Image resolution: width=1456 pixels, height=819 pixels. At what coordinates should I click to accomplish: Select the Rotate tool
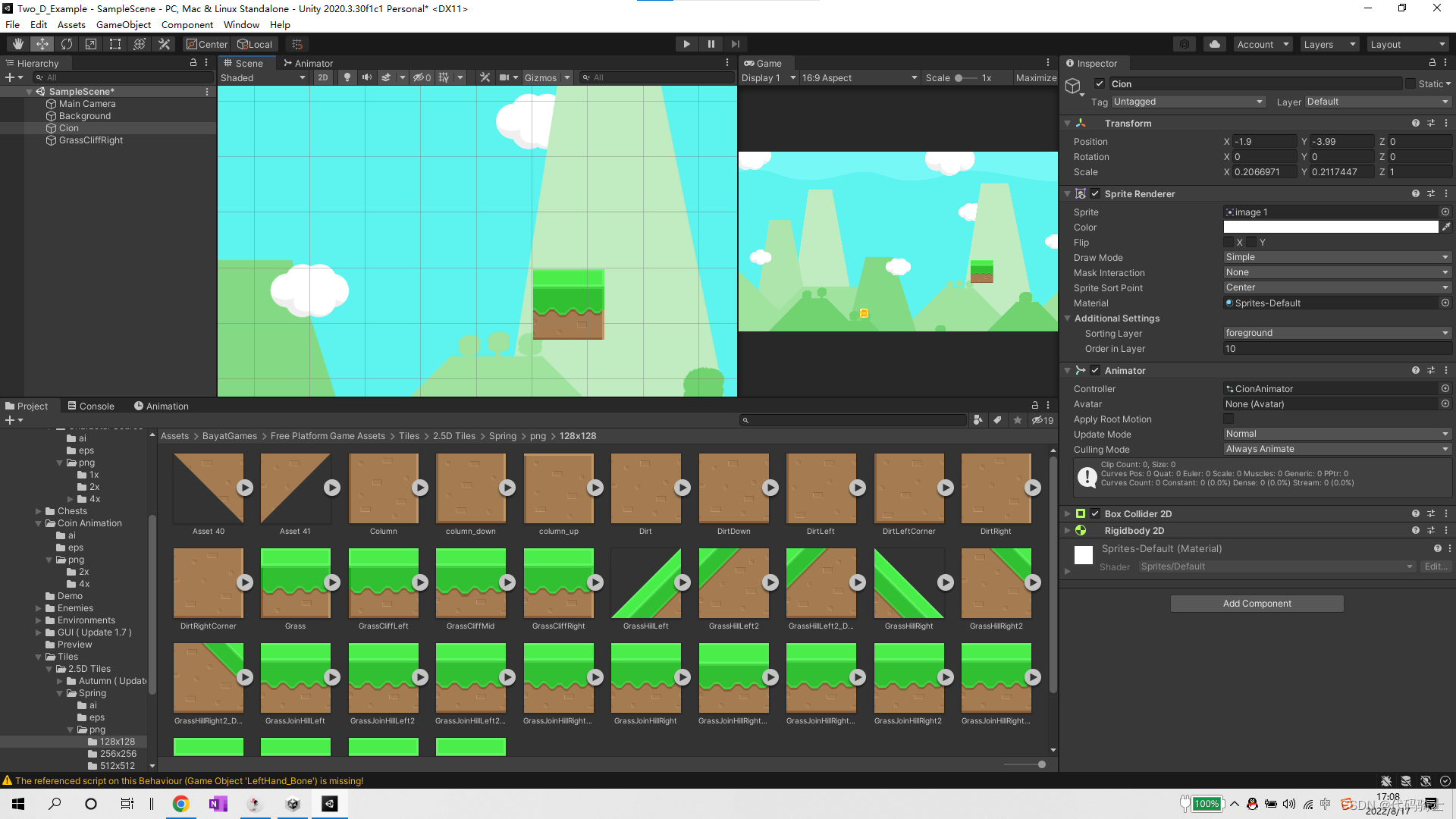coord(67,43)
